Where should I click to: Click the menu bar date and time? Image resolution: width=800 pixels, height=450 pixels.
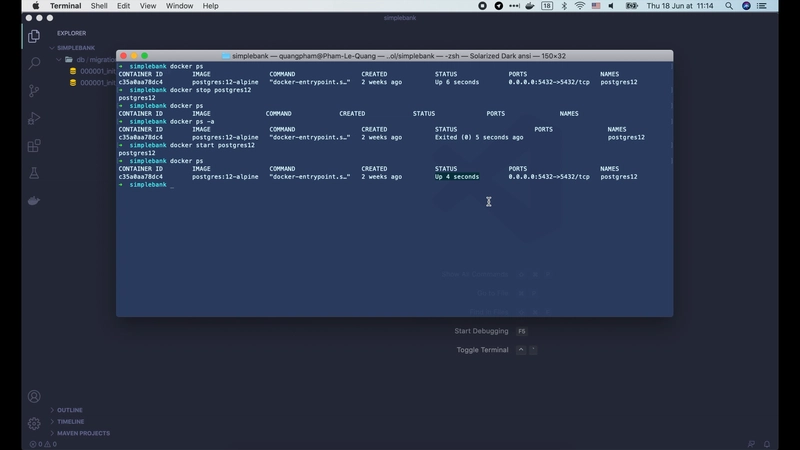click(x=680, y=6)
